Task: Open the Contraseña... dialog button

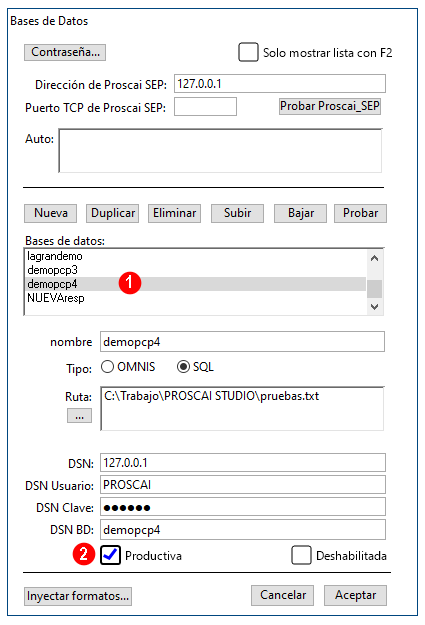Action: click(x=65, y=52)
